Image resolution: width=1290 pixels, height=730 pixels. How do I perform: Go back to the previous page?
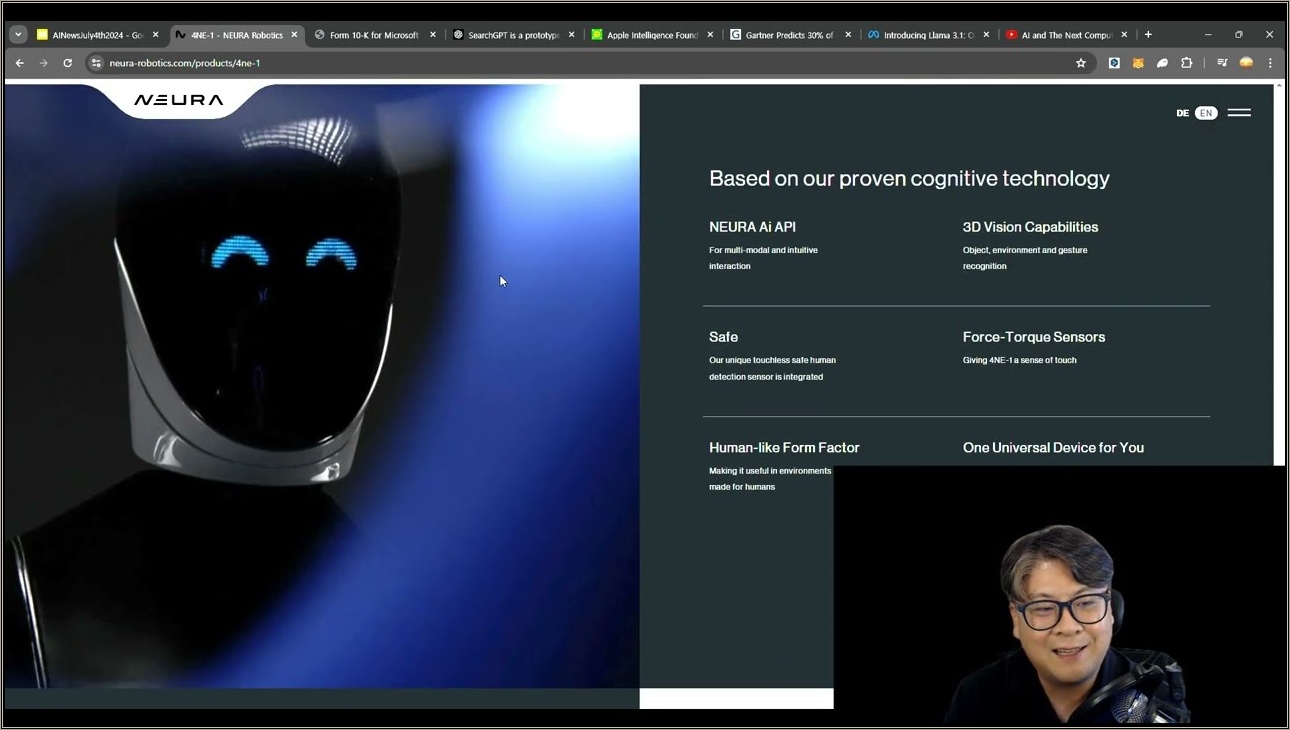click(20, 63)
